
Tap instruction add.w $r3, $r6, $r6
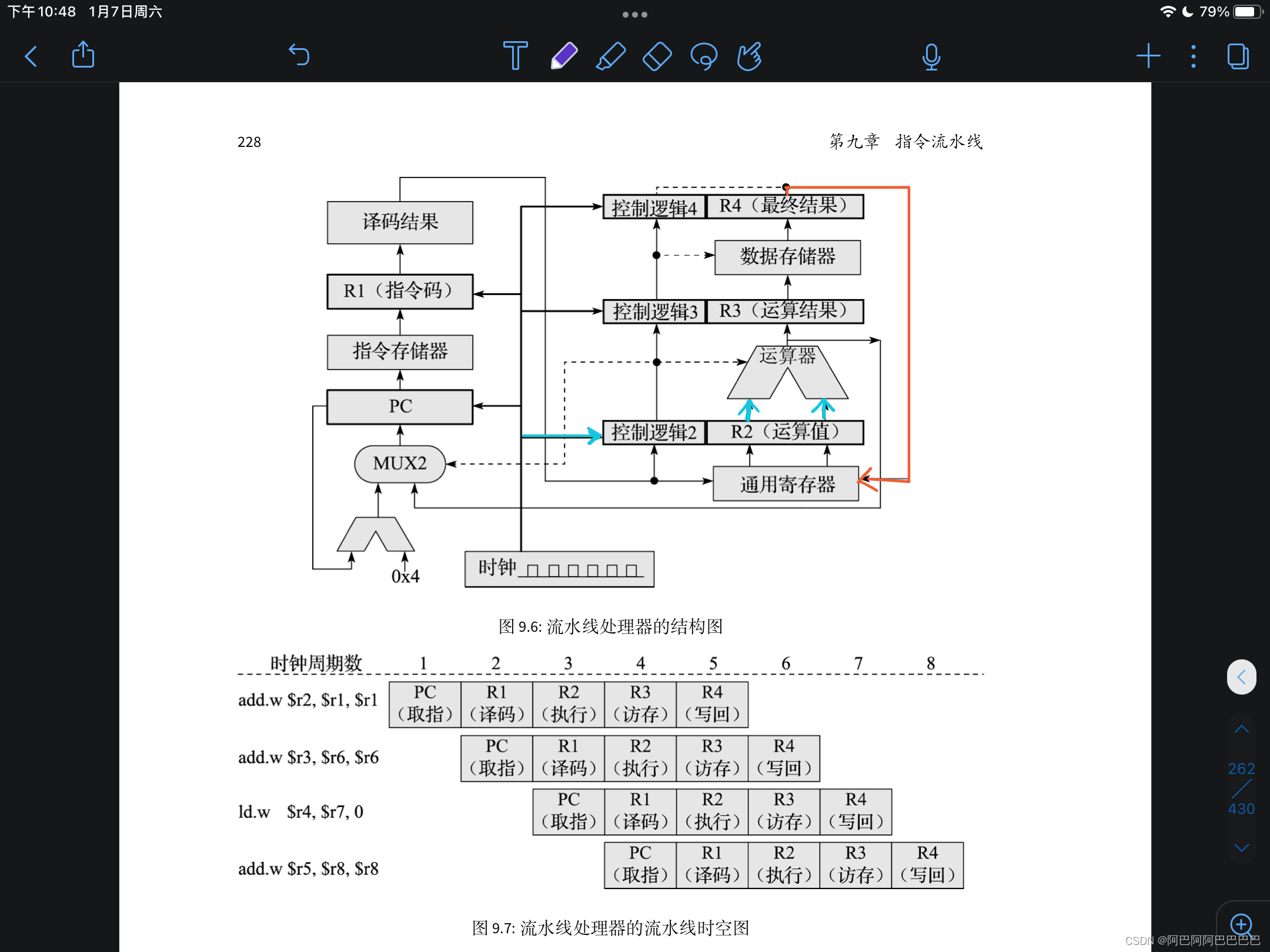click(308, 757)
